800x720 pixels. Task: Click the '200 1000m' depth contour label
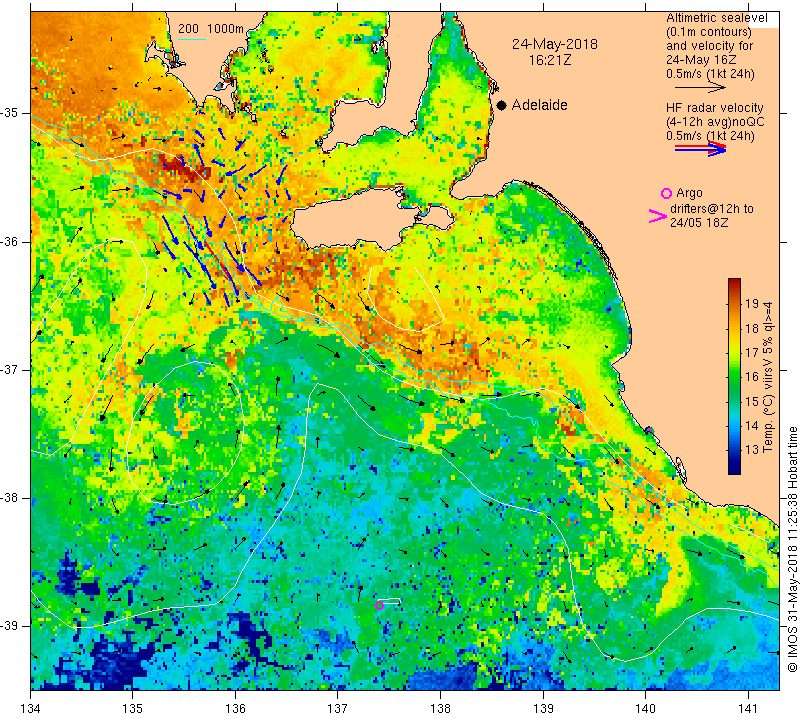[211, 29]
